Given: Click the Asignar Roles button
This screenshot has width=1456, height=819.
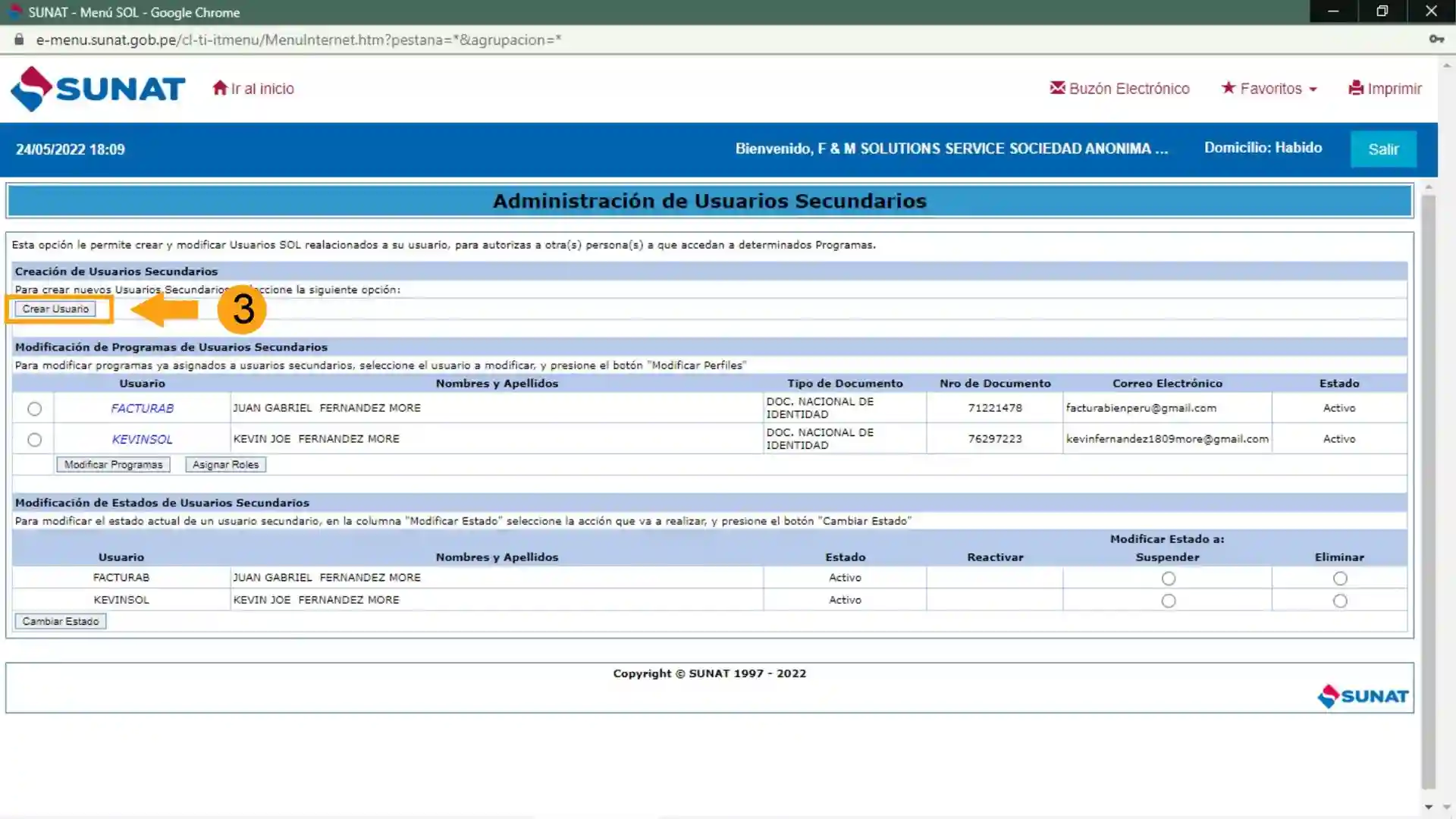Looking at the screenshot, I should pyautogui.click(x=225, y=465).
